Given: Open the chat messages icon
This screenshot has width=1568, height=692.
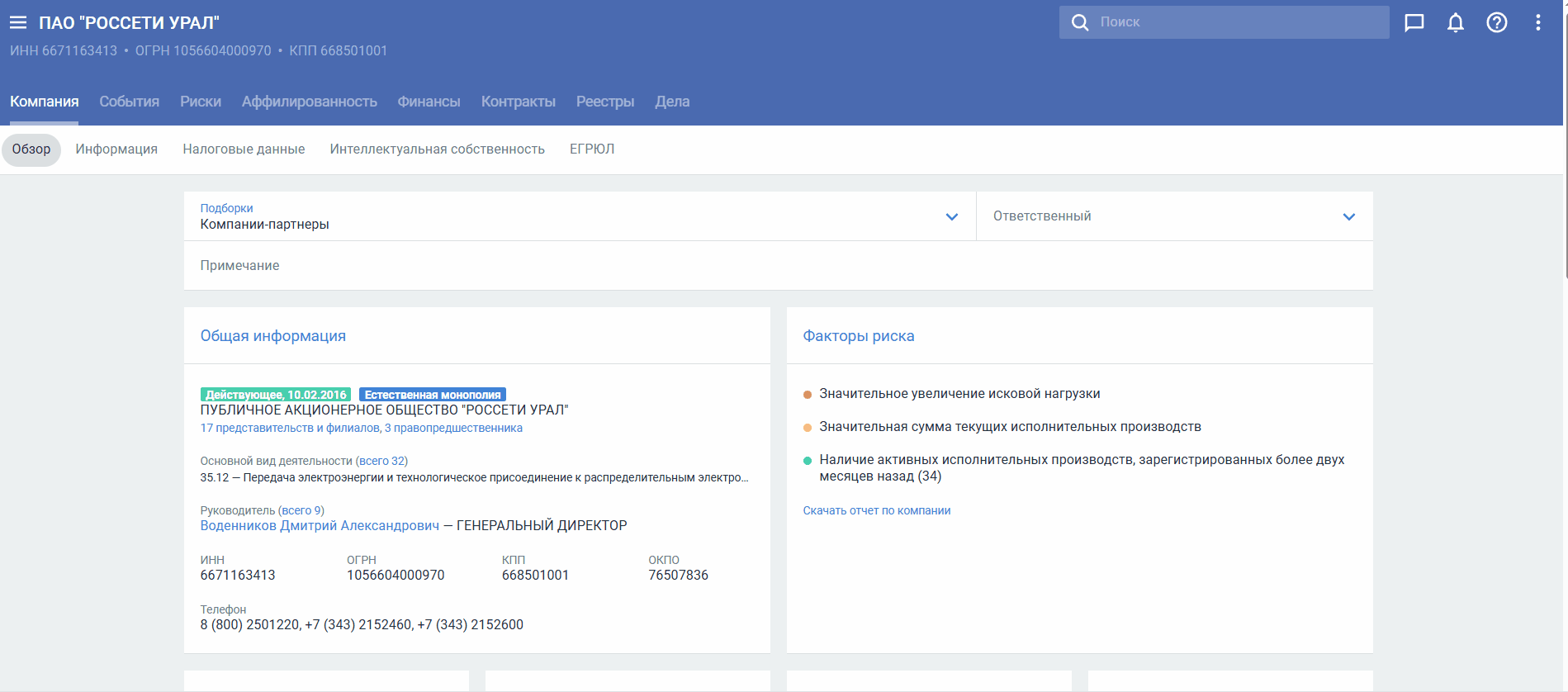Looking at the screenshot, I should (x=1414, y=22).
